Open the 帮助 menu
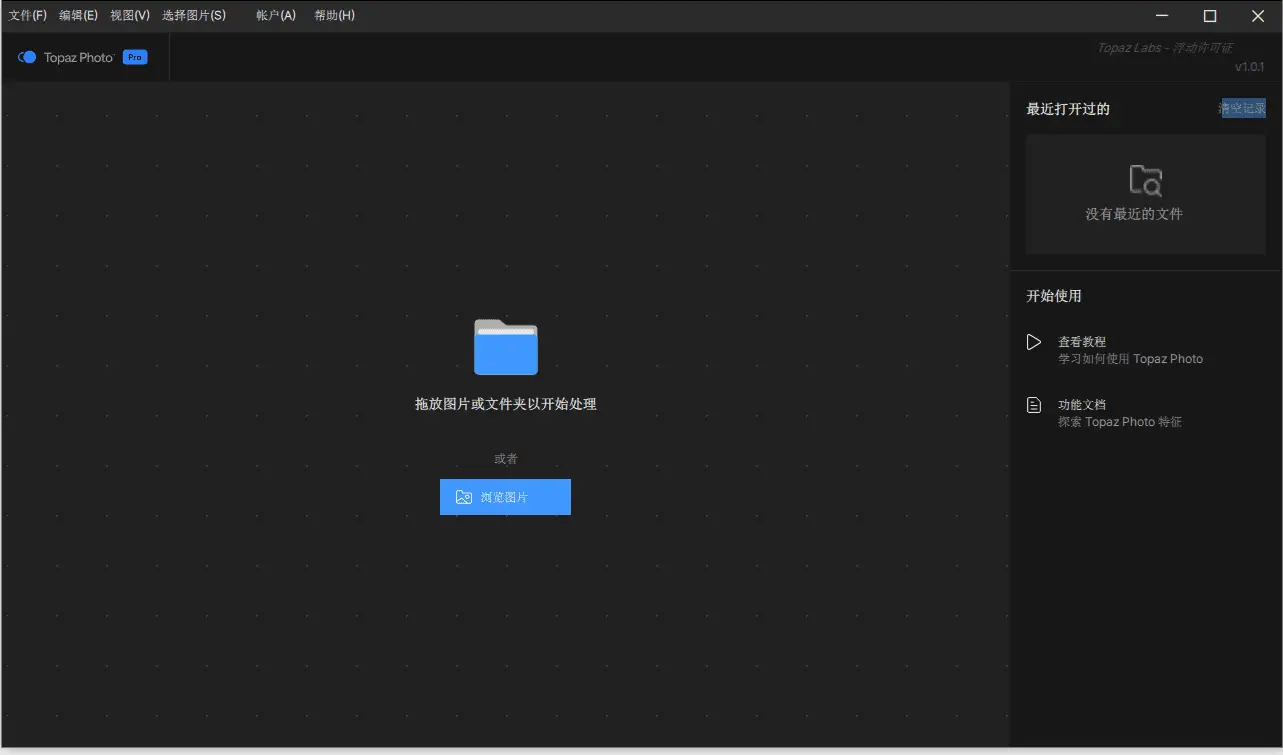The height and width of the screenshot is (755, 1283). coord(333,15)
